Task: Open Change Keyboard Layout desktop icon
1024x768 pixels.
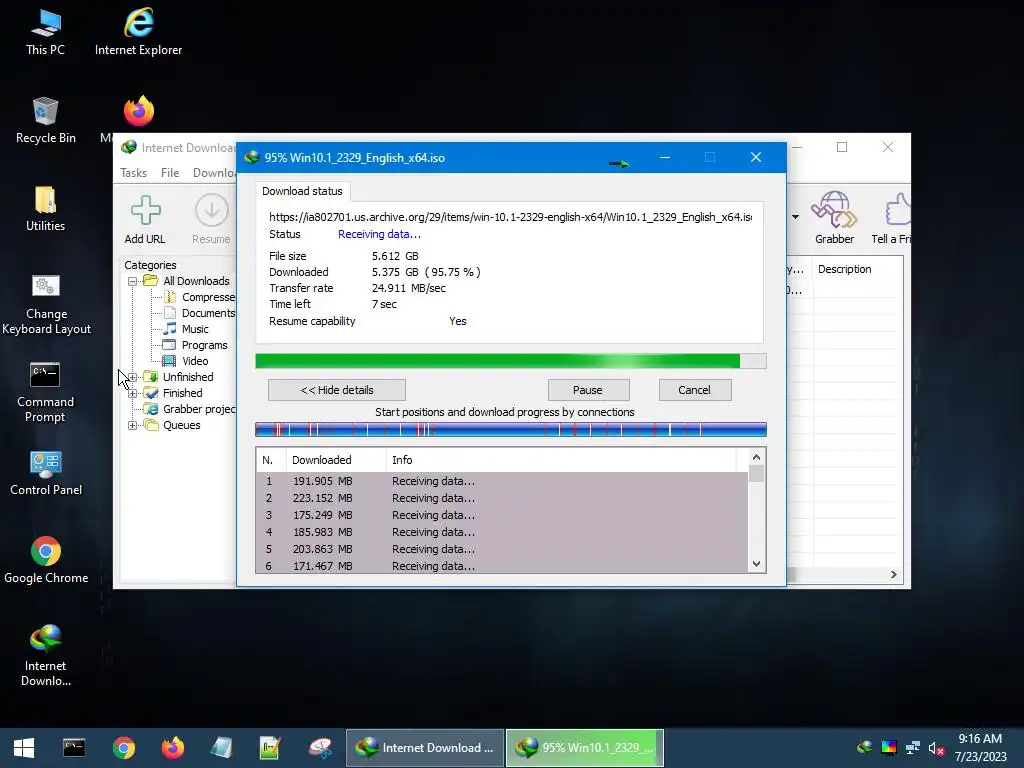Action: pos(46,286)
